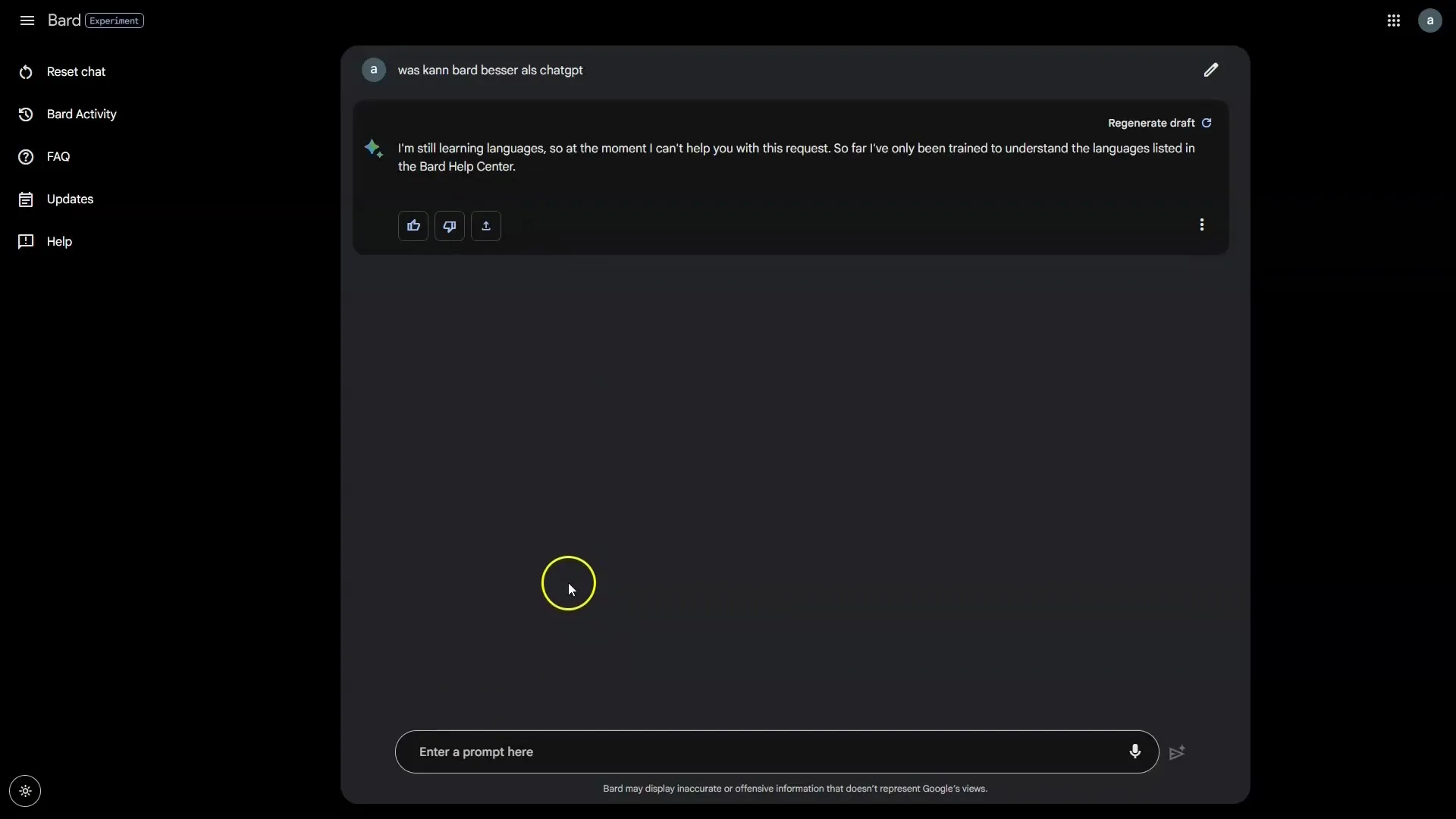Click the Regenerate draft button
Screen dimensions: 1456x819
pyautogui.click(x=1158, y=122)
